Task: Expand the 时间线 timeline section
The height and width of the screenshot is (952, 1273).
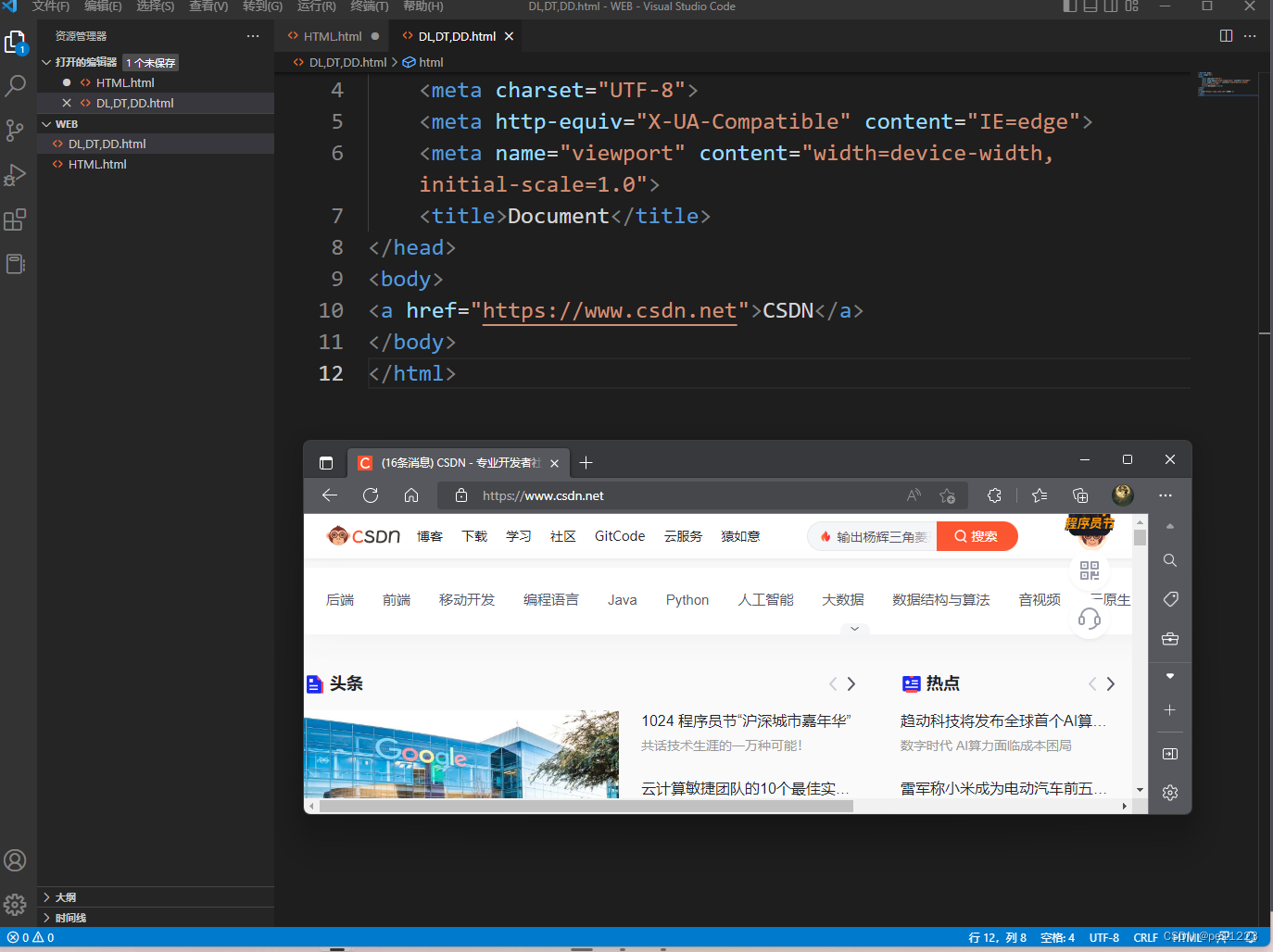Action: [x=46, y=918]
